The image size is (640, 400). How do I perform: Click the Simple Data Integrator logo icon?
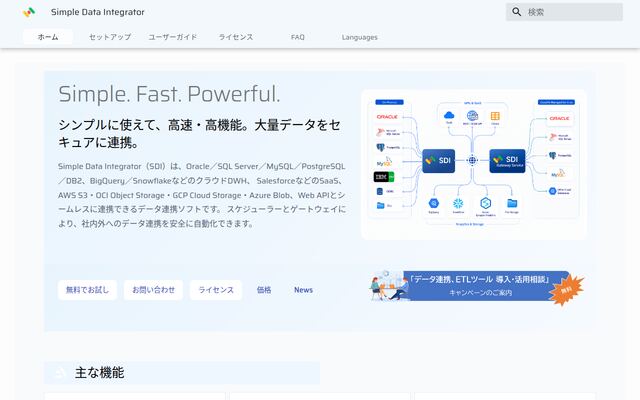click(x=29, y=12)
